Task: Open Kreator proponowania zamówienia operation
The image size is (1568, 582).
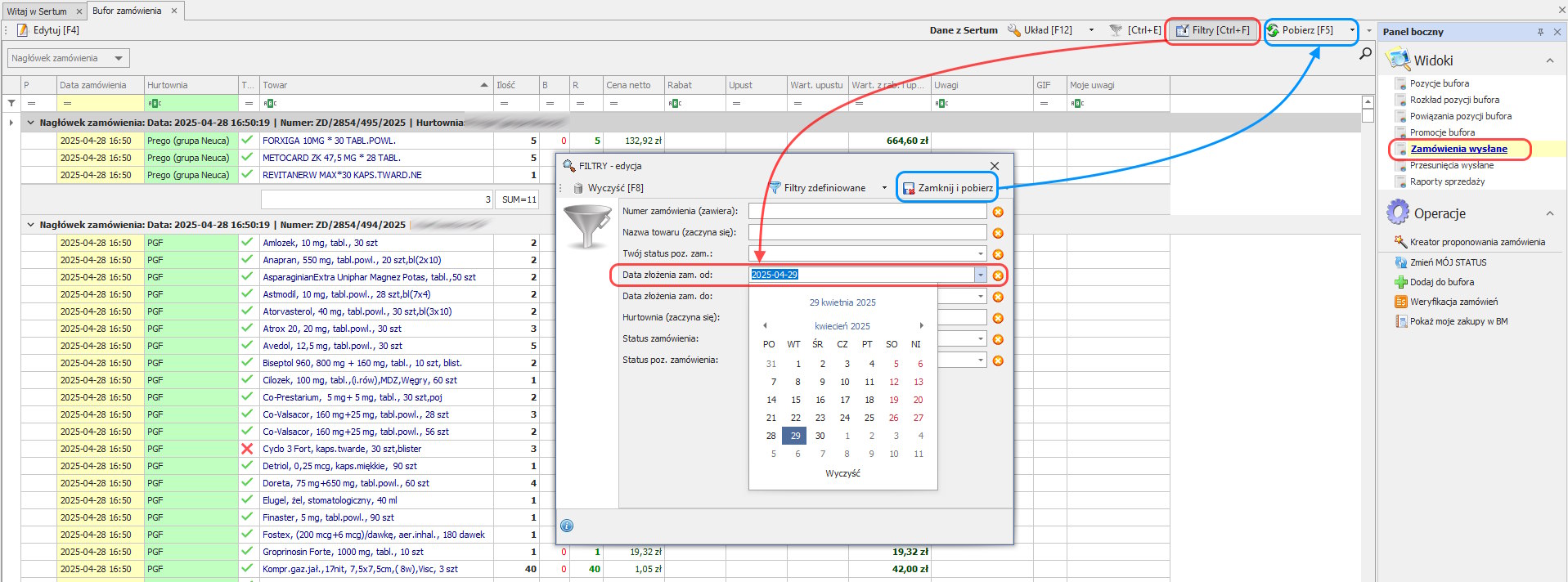Action: [x=1476, y=242]
